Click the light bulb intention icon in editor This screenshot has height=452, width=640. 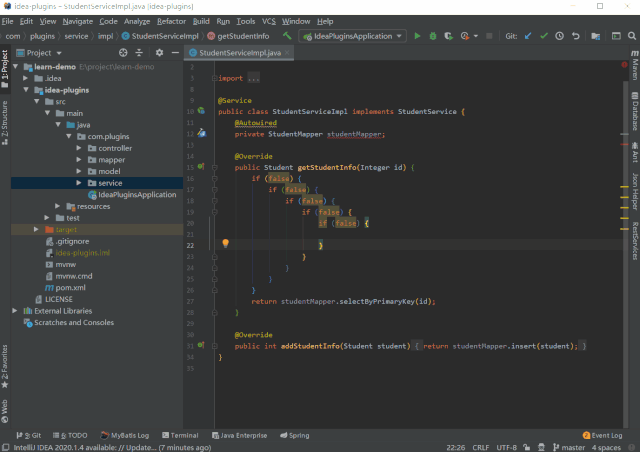[226, 244]
